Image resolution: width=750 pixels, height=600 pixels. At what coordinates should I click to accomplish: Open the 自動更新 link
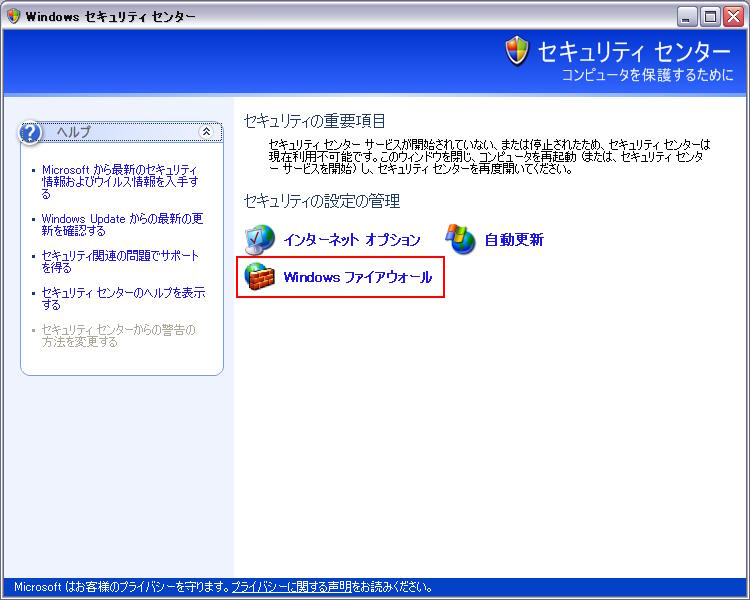514,240
